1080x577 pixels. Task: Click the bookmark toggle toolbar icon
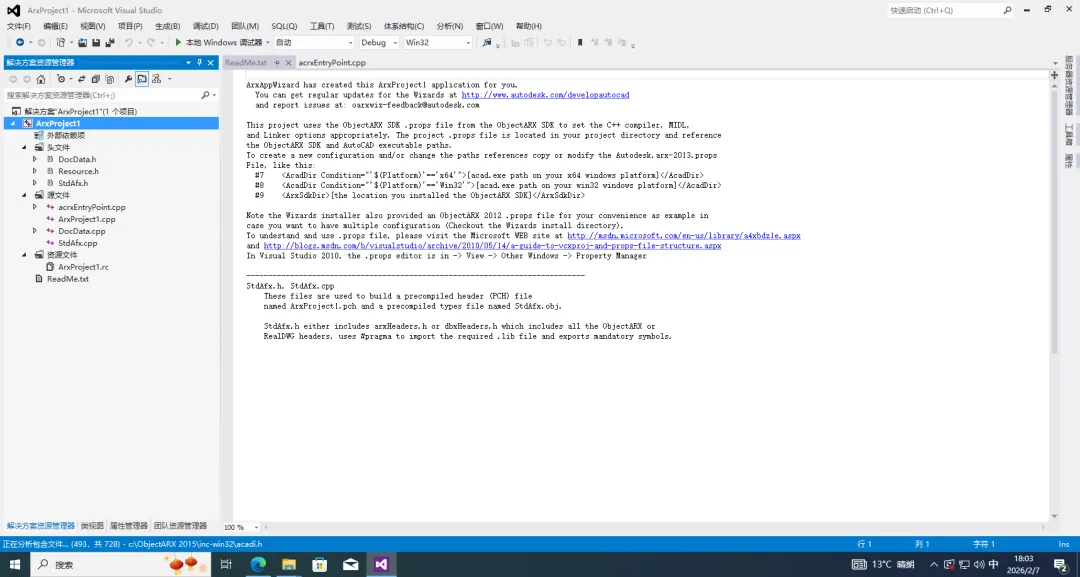[x=580, y=43]
